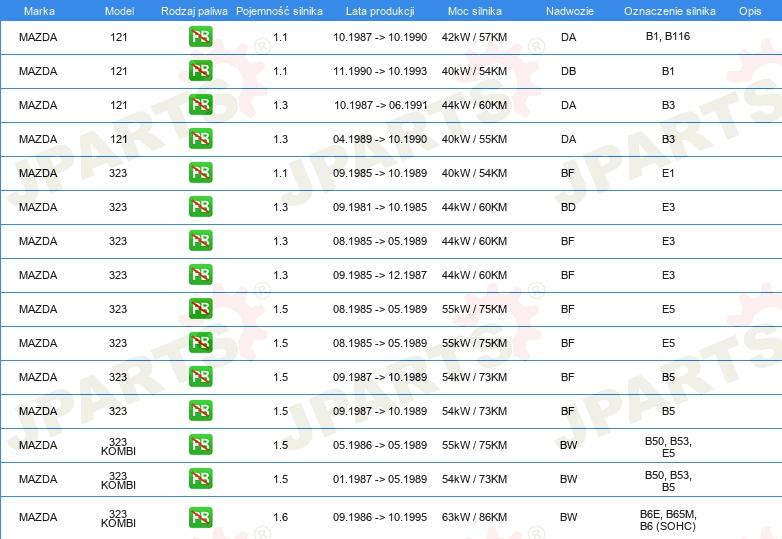Click 323 KOMBI model in 1.6 row
782x539 pixels.
[118, 518]
